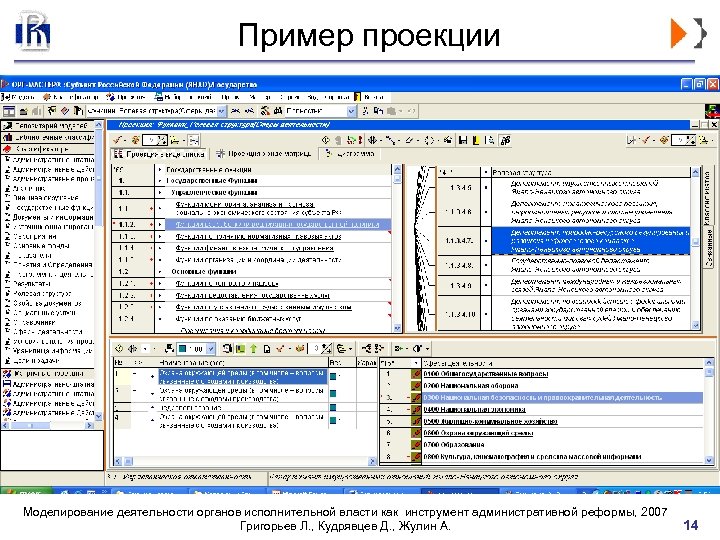Click the window layout icon in main toolbar

(x=9, y=111)
